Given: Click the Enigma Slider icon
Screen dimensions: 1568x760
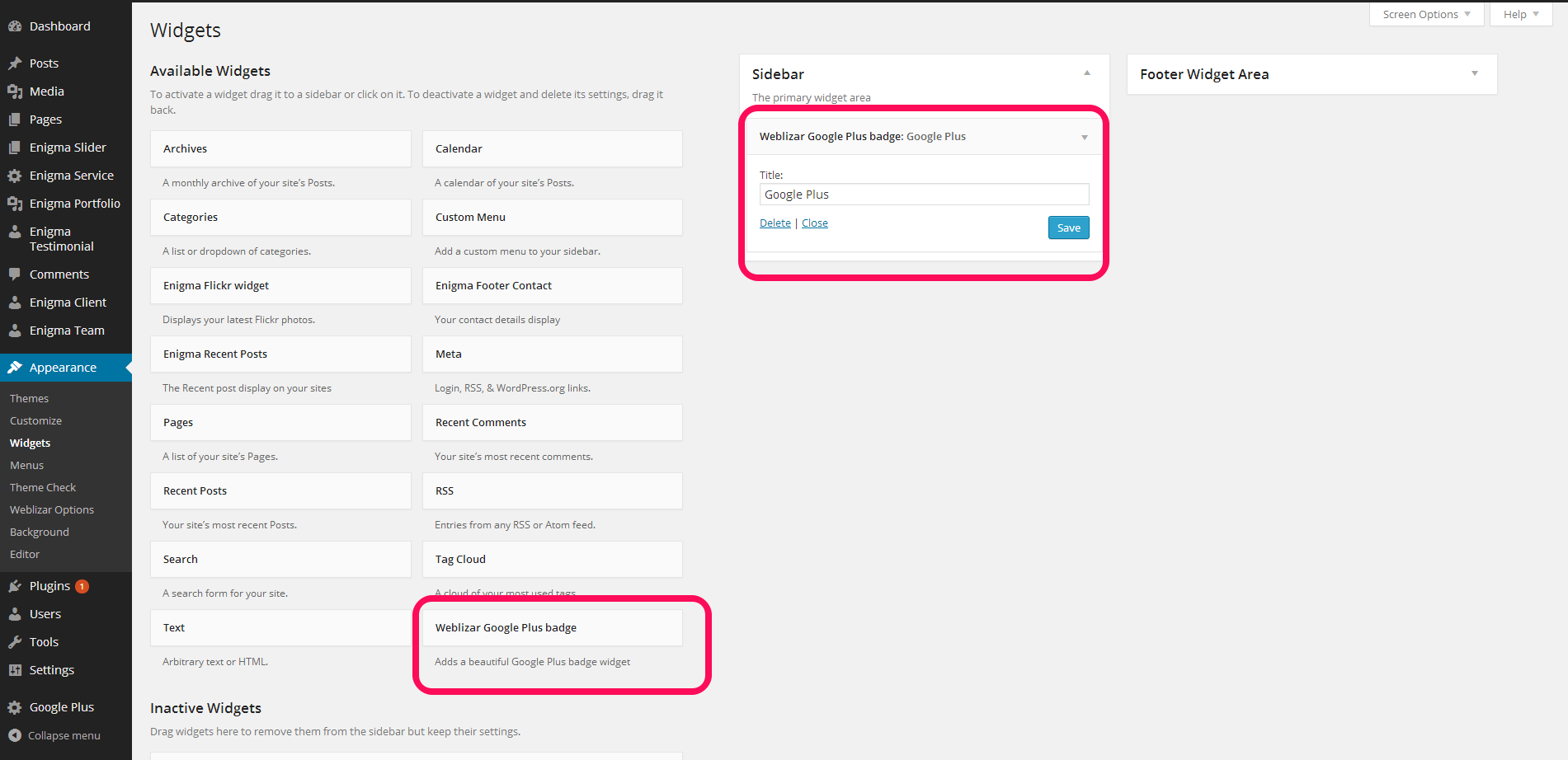Looking at the screenshot, I should tap(15, 148).
